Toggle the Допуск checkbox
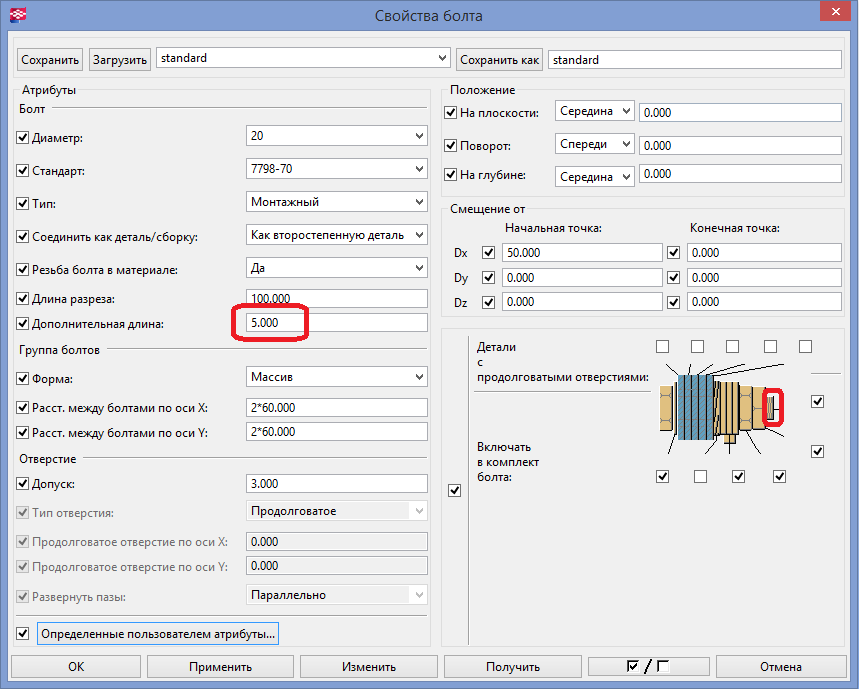This screenshot has height=689, width=859. click(x=23, y=484)
